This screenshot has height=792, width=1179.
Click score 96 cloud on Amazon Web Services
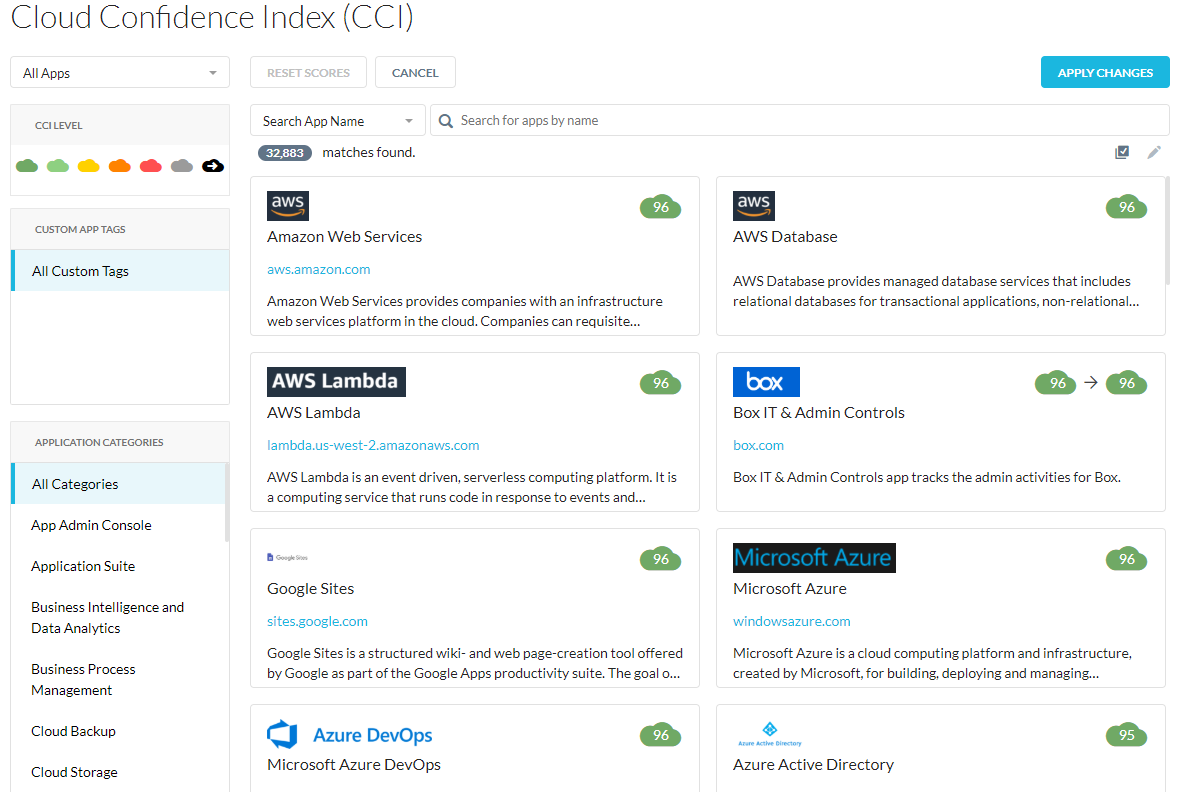661,207
